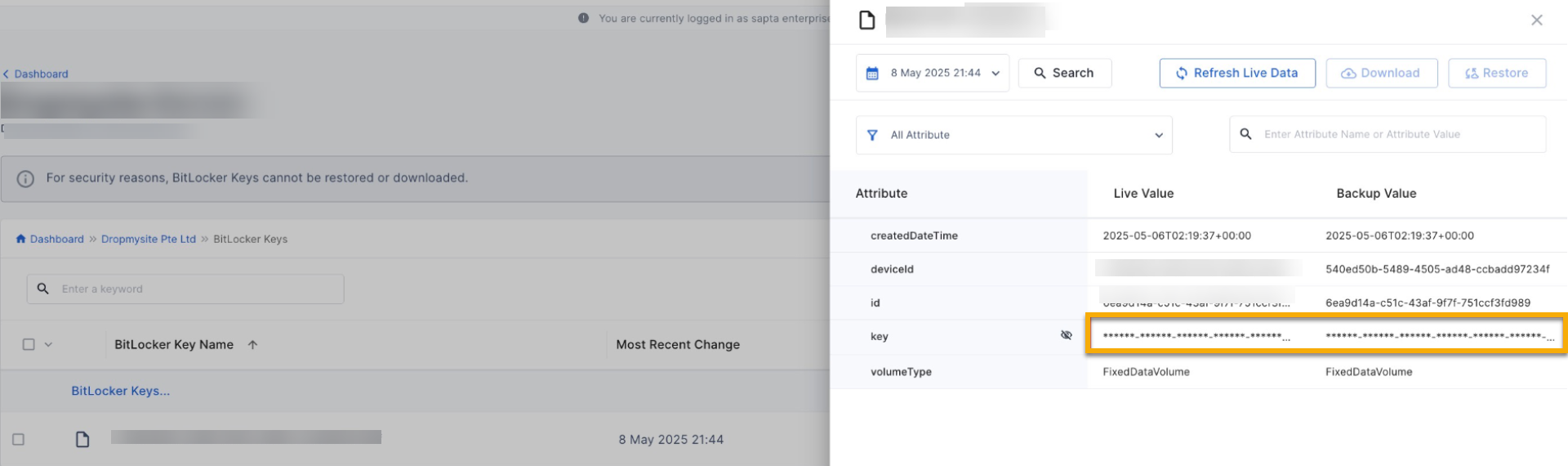Click the info icon in BitLocker notice
The height and width of the screenshot is (466, 1568).
[x=25, y=178]
